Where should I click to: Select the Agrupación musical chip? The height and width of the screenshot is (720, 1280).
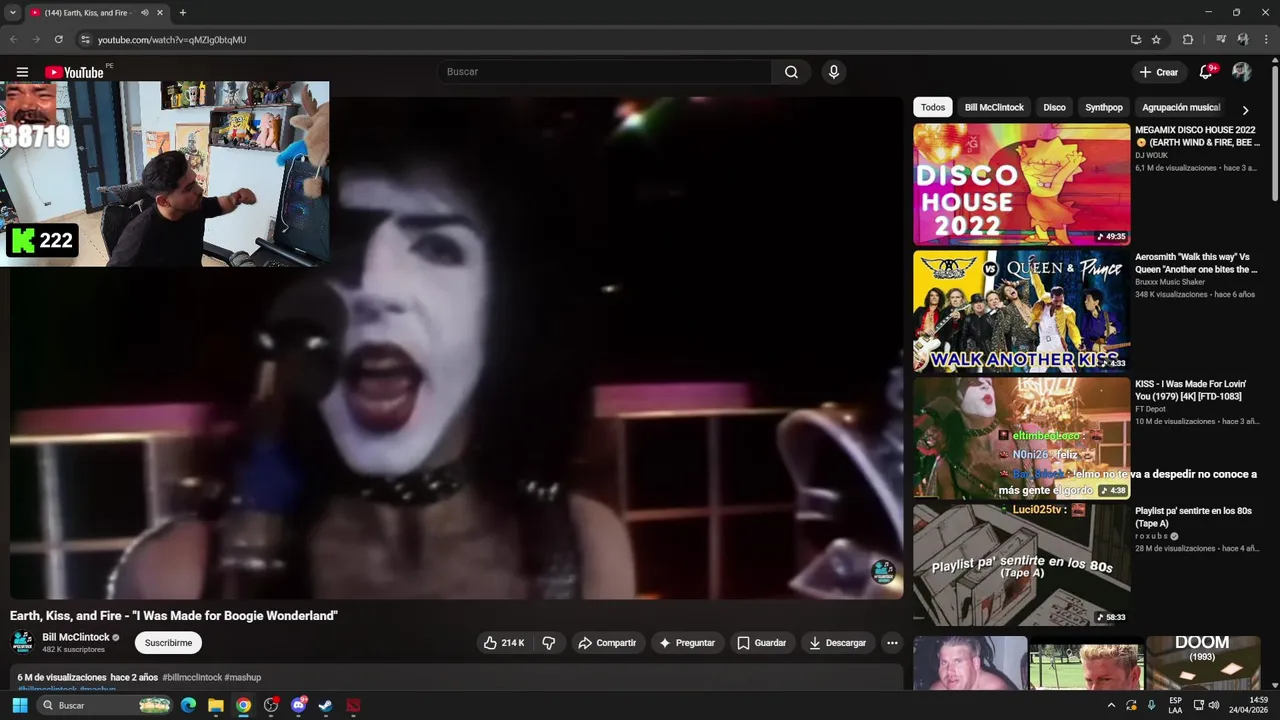(x=1181, y=107)
